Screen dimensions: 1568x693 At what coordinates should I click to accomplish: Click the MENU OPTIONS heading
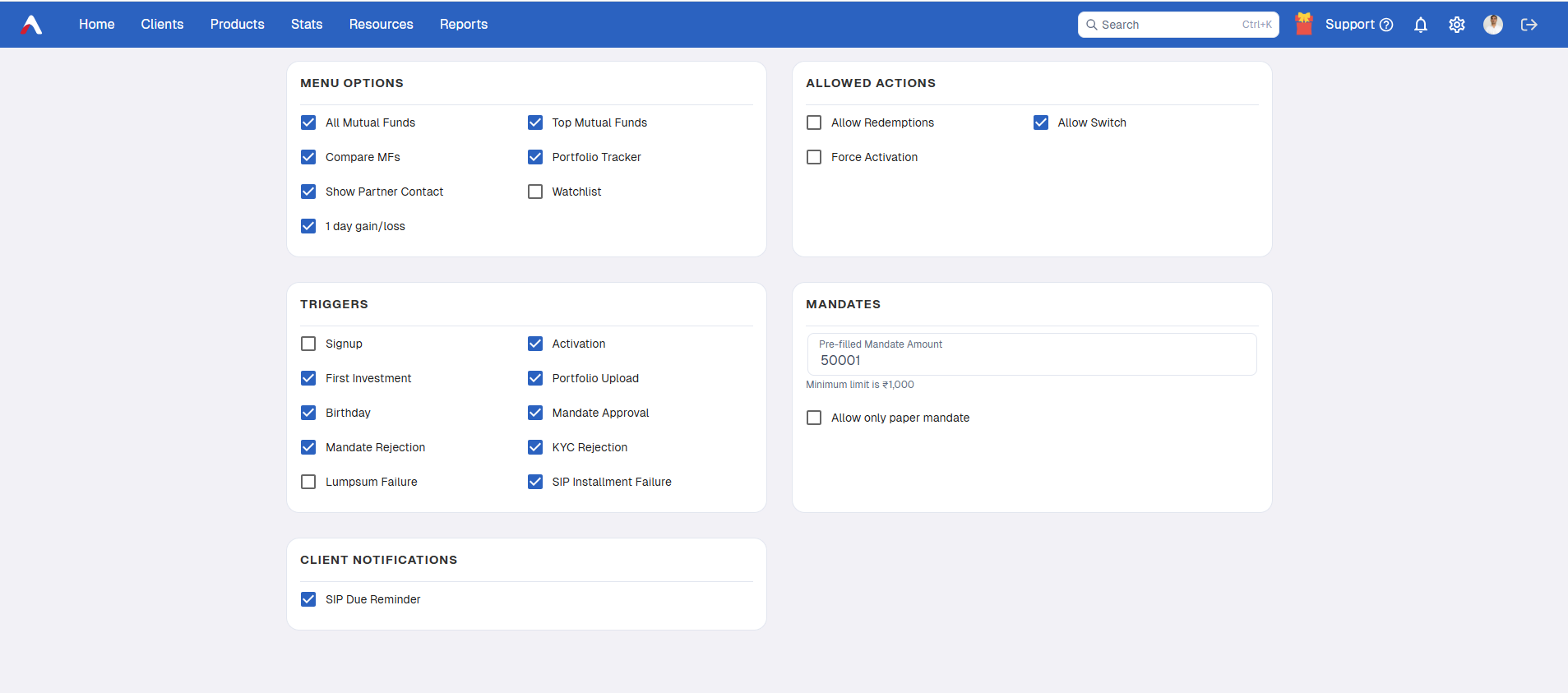pos(352,83)
